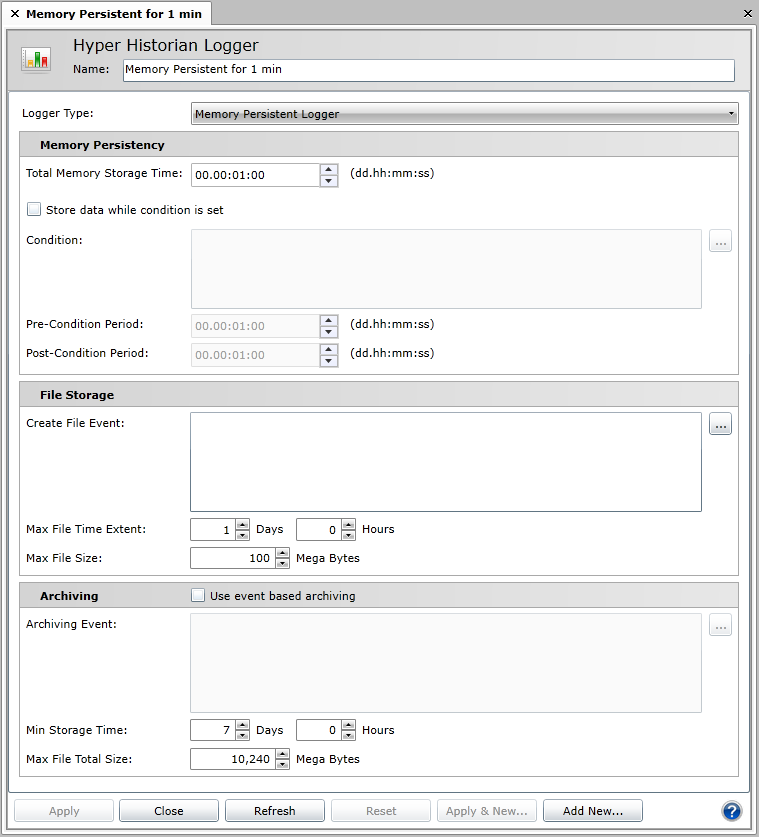This screenshot has width=759, height=837.
Task: Click into the Name text field
Action: tap(428, 70)
